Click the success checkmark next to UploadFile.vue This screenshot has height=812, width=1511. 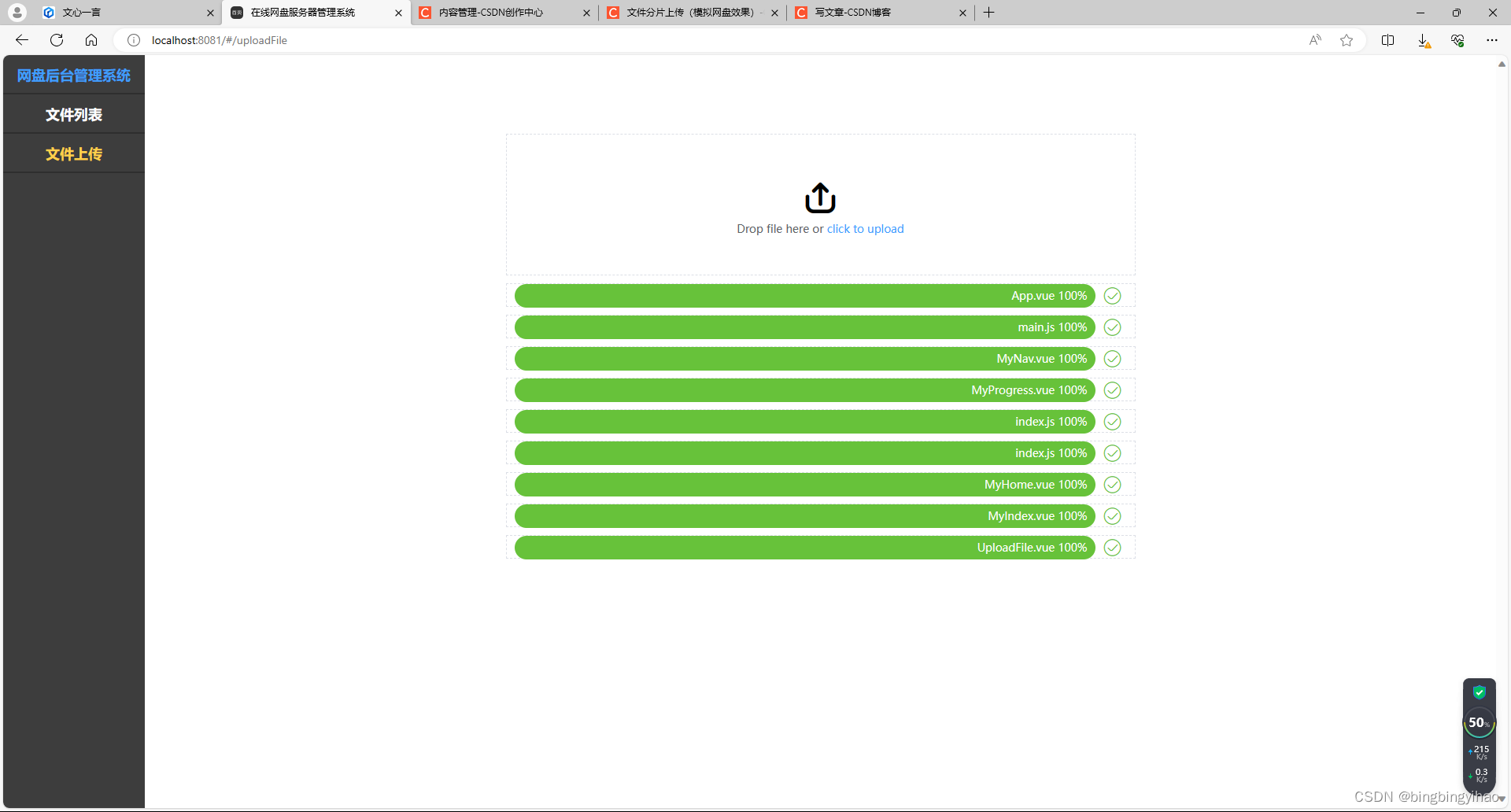pos(1112,548)
